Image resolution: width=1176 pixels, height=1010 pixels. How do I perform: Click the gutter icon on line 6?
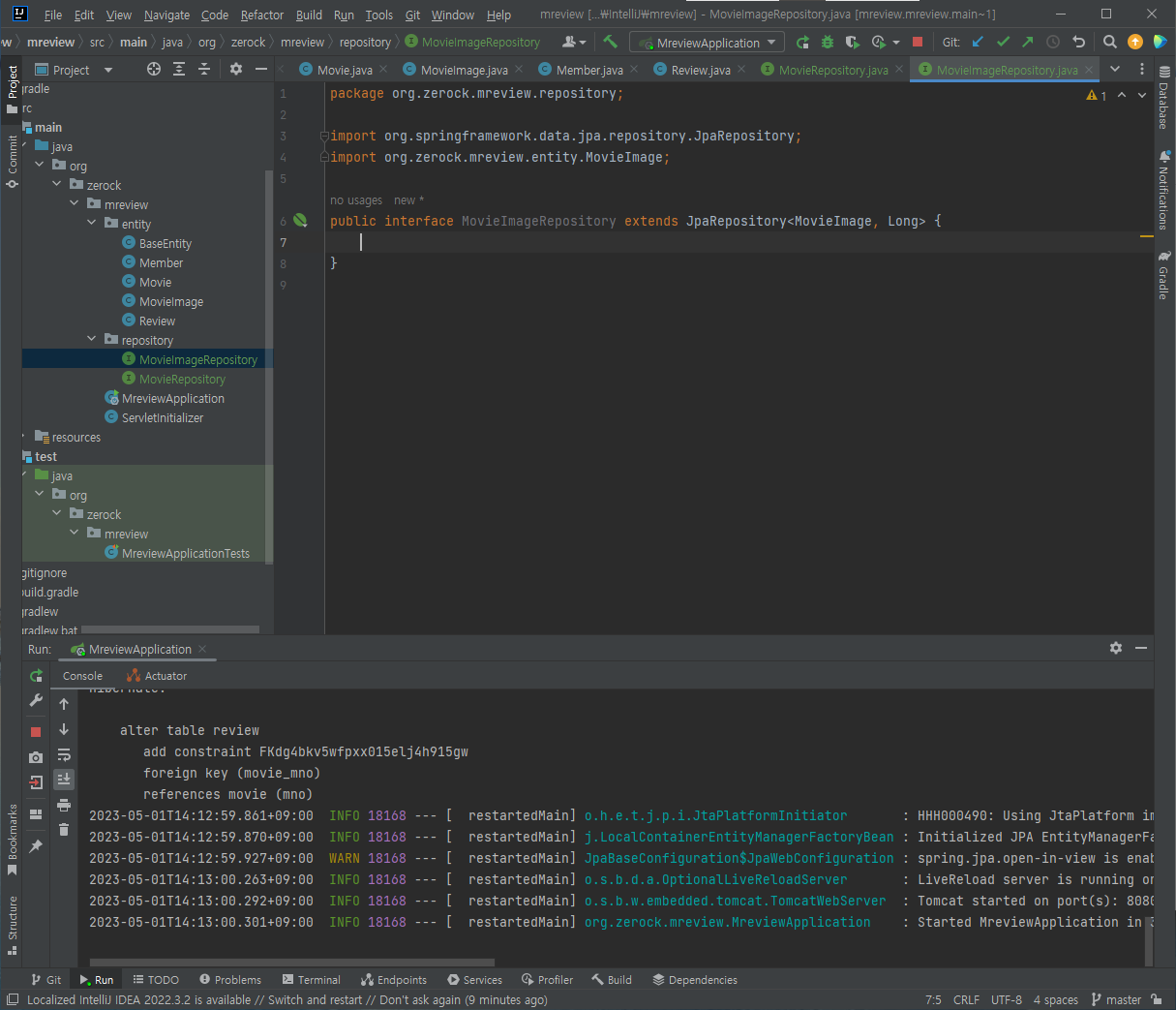(300, 221)
